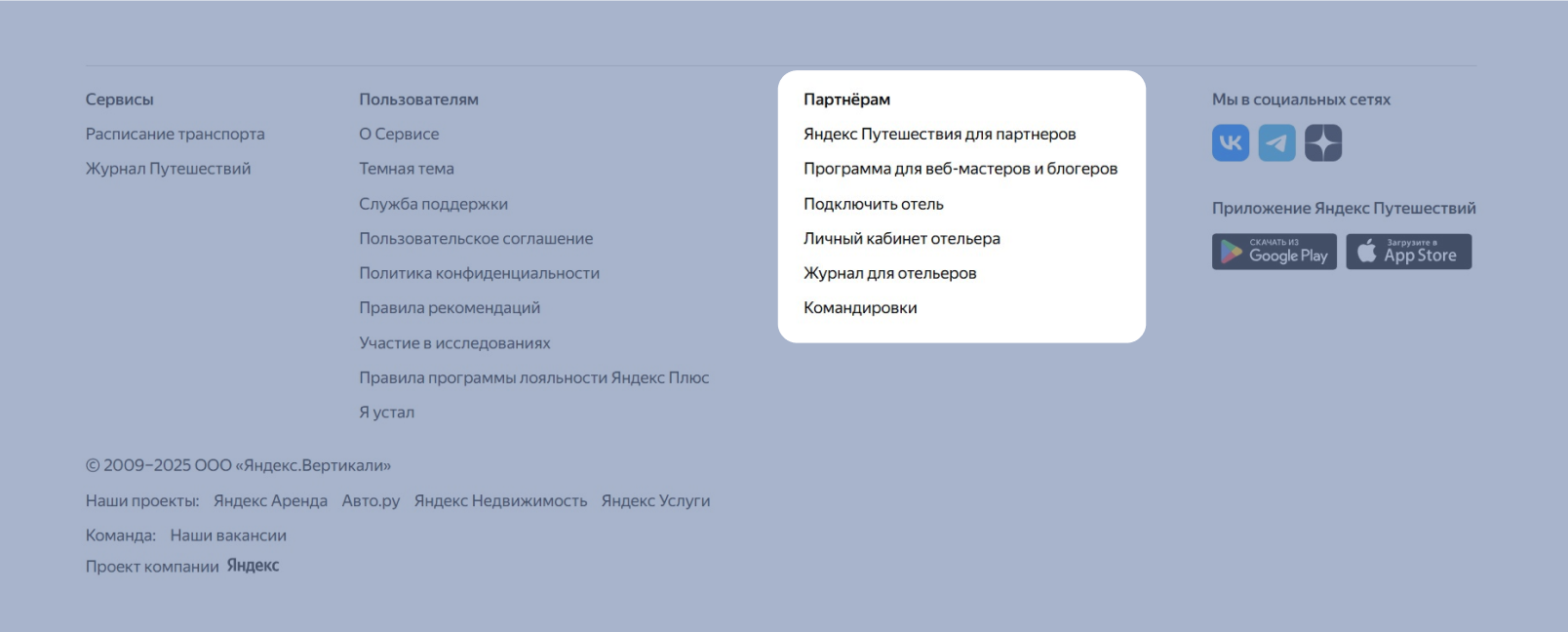Click Подключить отель link
The height and width of the screenshot is (632, 1568).
tap(873, 204)
